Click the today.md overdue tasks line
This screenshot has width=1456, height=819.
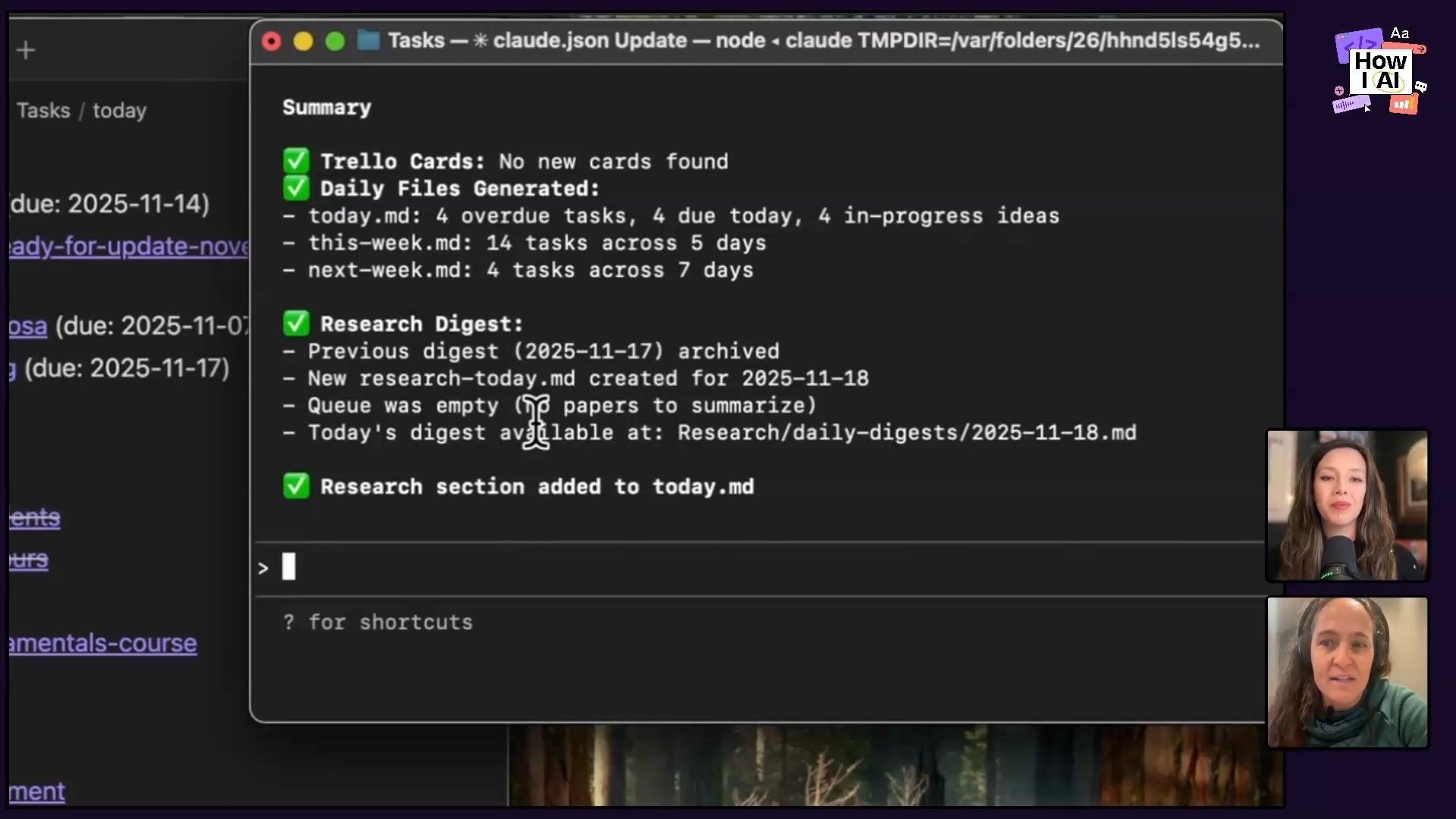pyautogui.click(x=671, y=216)
